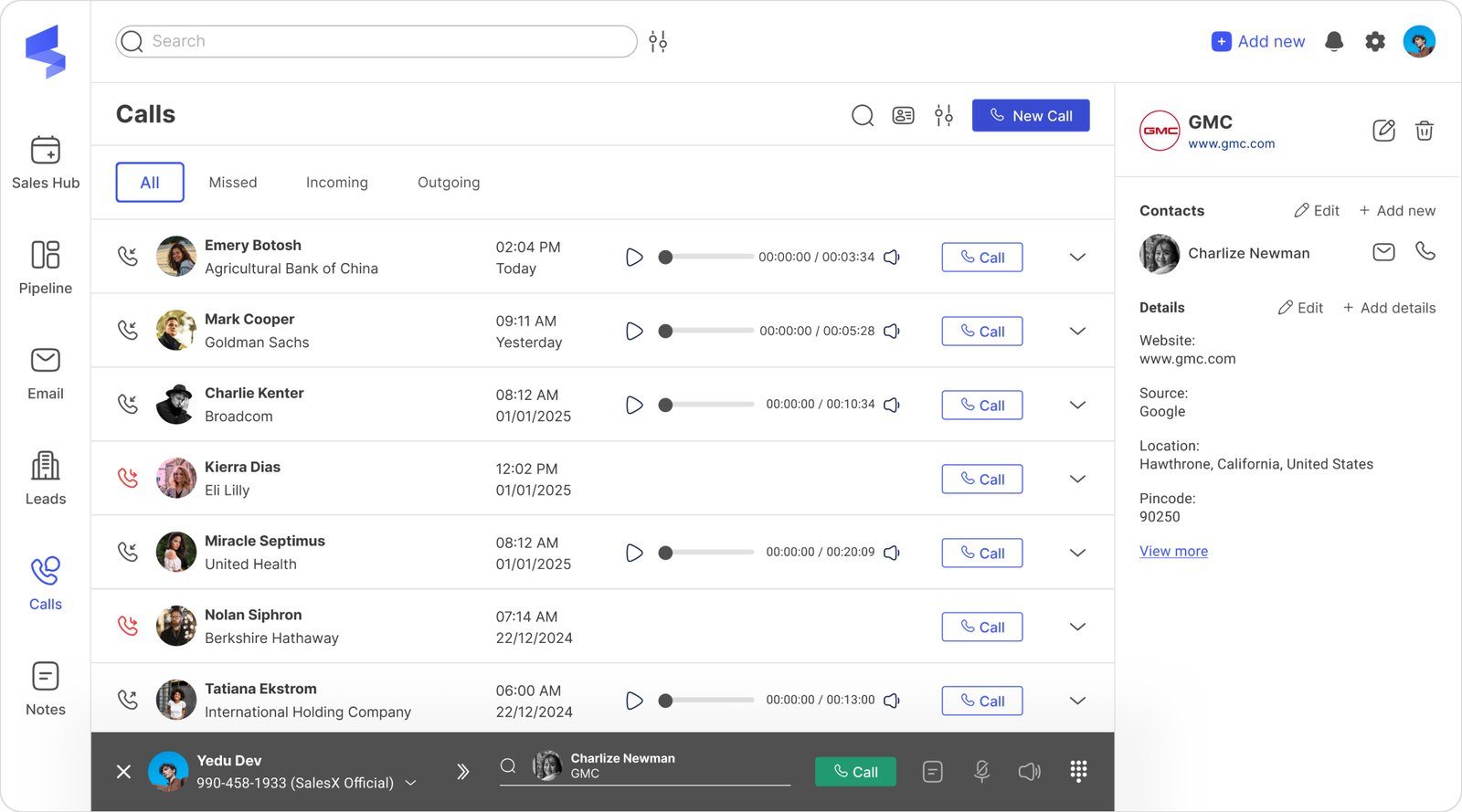Click the notifications bell icon
Image resolution: width=1462 pixels, height=812 pixels.
coord(1334,41)
